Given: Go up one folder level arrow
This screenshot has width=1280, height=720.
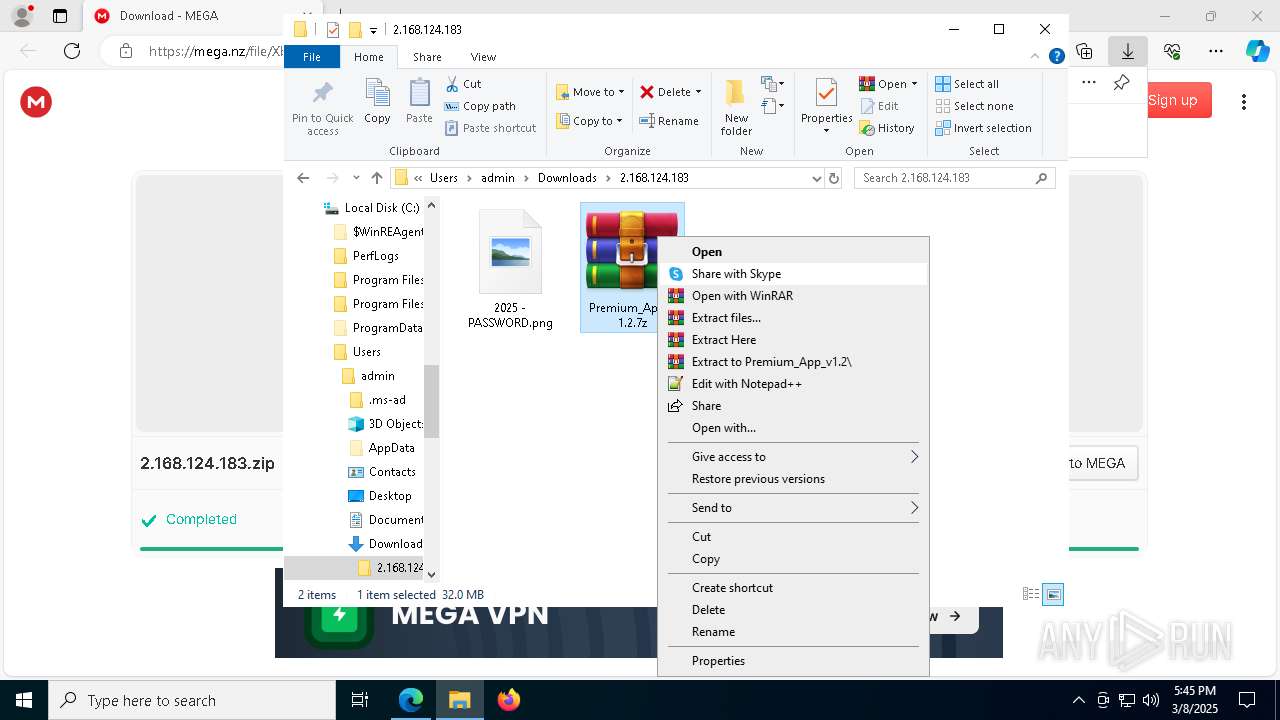Looking at the screenshot, I should [376, 178].
